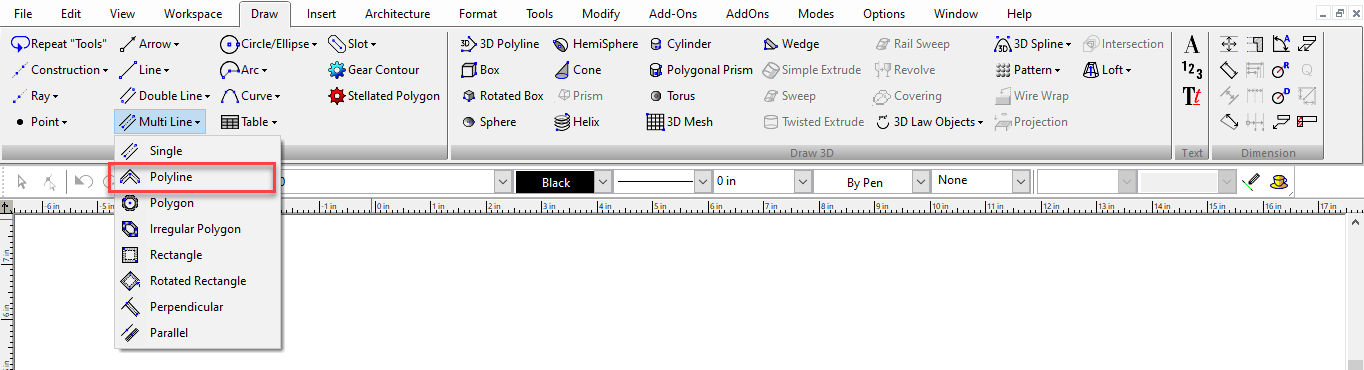Select the Wedge tool

(791, 44)
